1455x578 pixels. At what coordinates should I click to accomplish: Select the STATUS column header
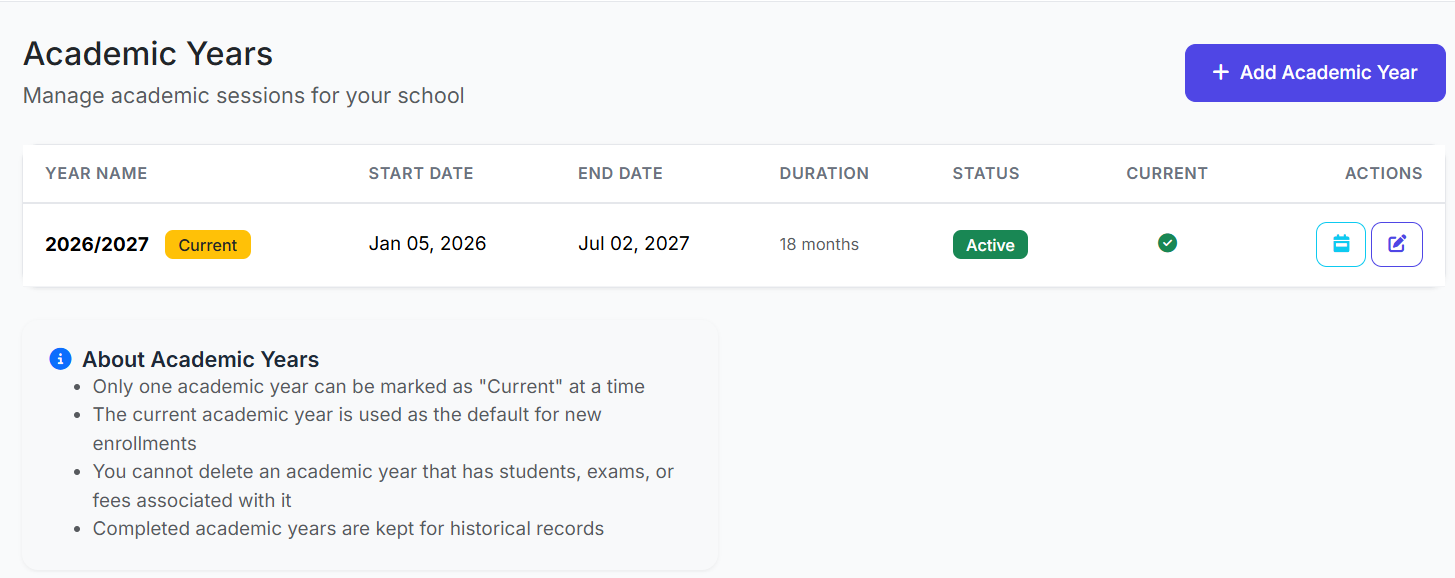coord(985,173)
